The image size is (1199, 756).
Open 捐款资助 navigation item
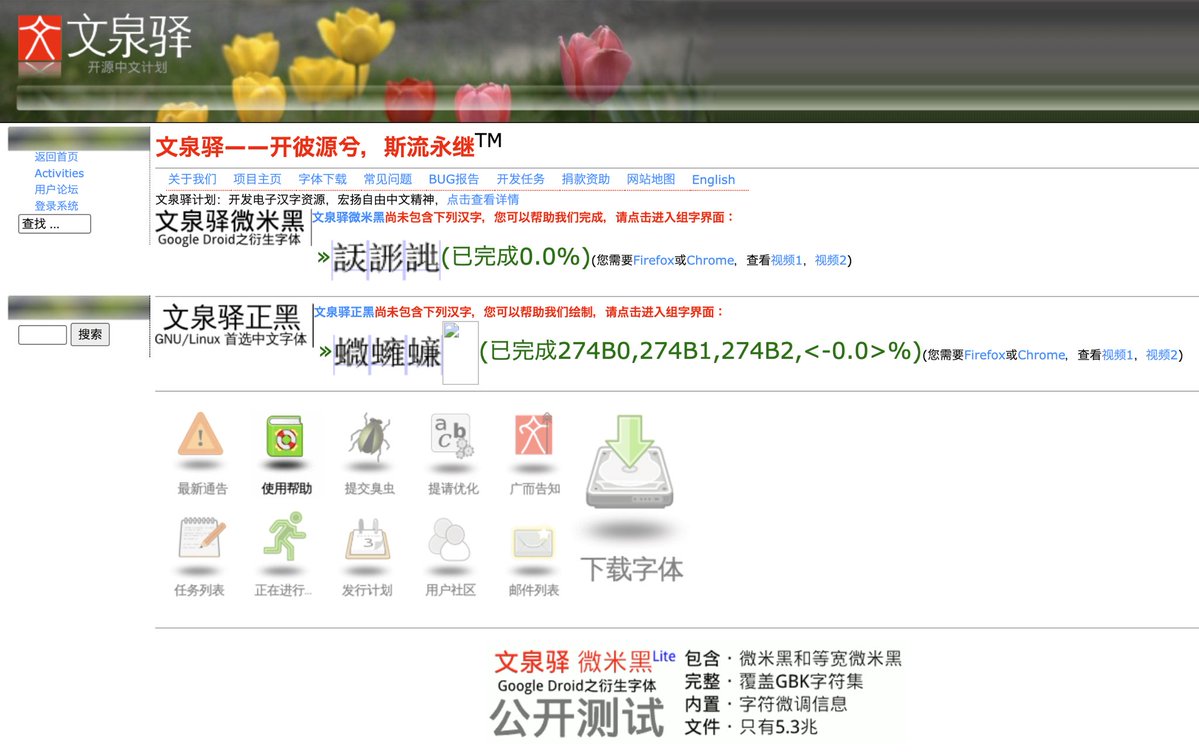586,179
